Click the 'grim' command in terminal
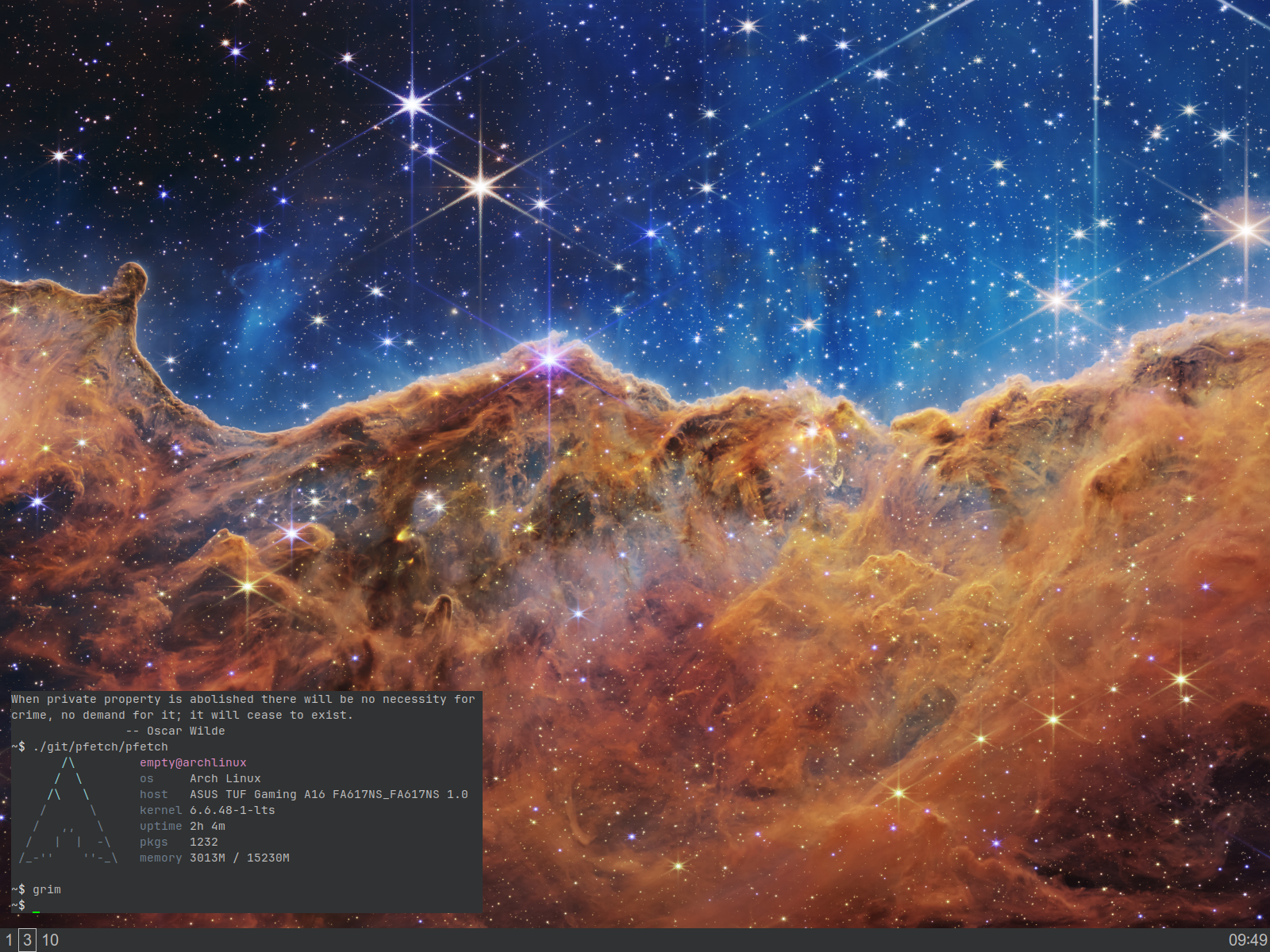This screenshot has width=1270, height=952. pos(47,890)
